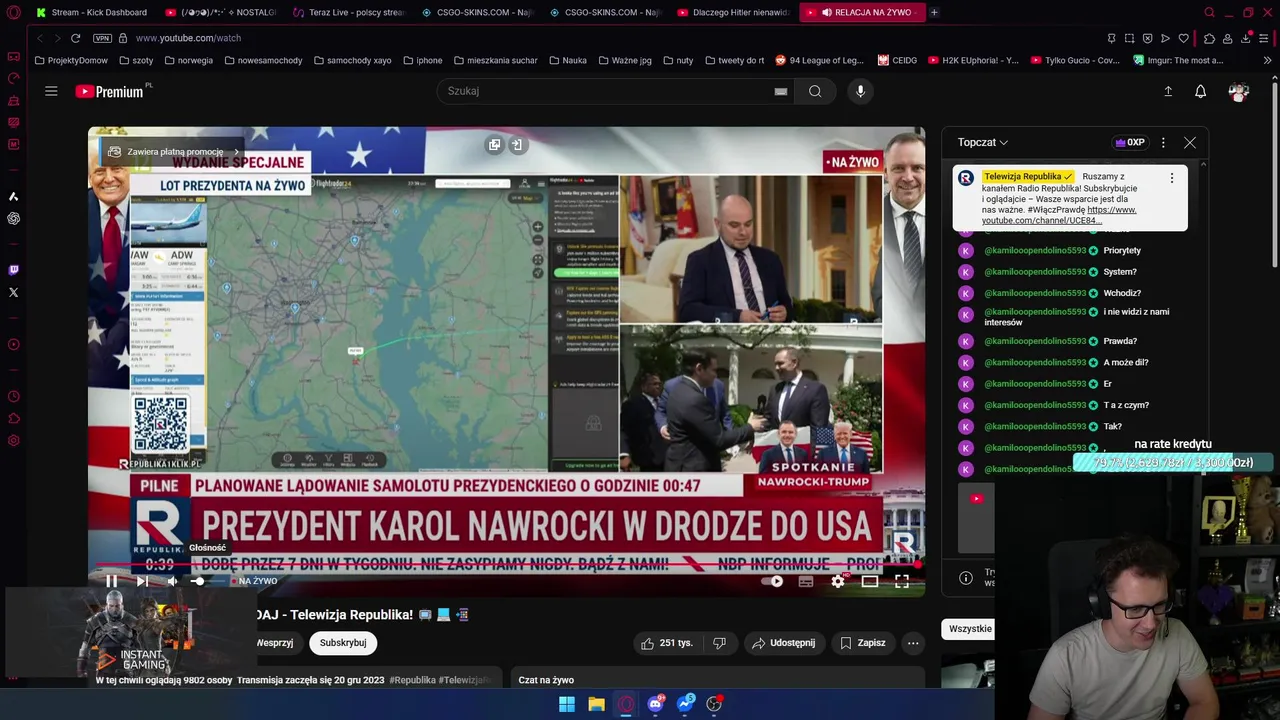Jump to live with the NA ŻYWO indicator
Screen dimensions: 1280x720
click(257, 581)
